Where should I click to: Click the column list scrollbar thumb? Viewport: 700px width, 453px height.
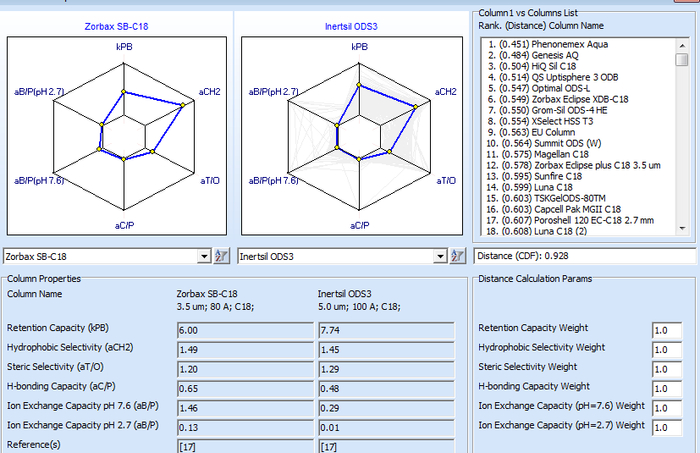[682, 59]
